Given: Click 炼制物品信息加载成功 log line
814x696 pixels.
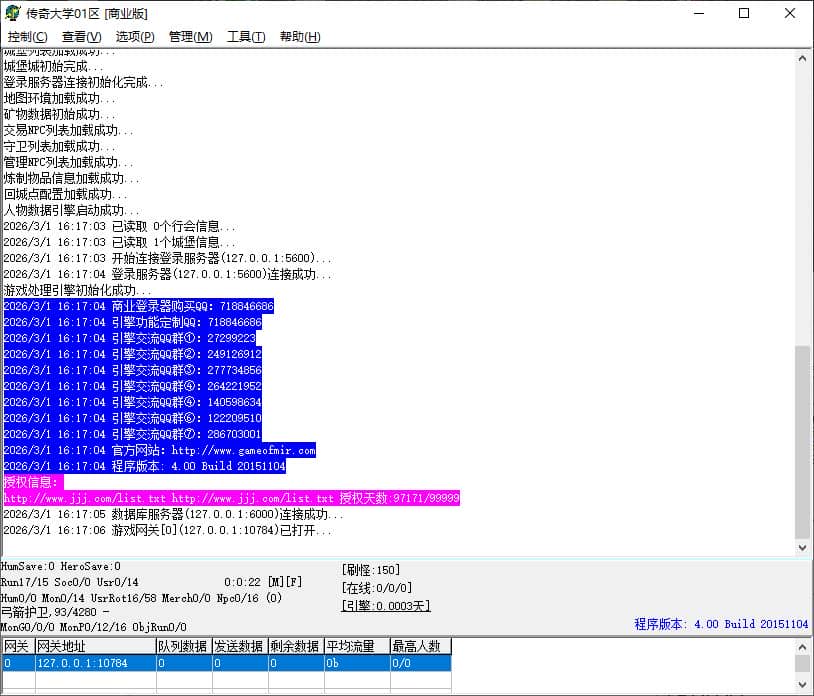Looking at the screenshot, I should tap(72, 178).
